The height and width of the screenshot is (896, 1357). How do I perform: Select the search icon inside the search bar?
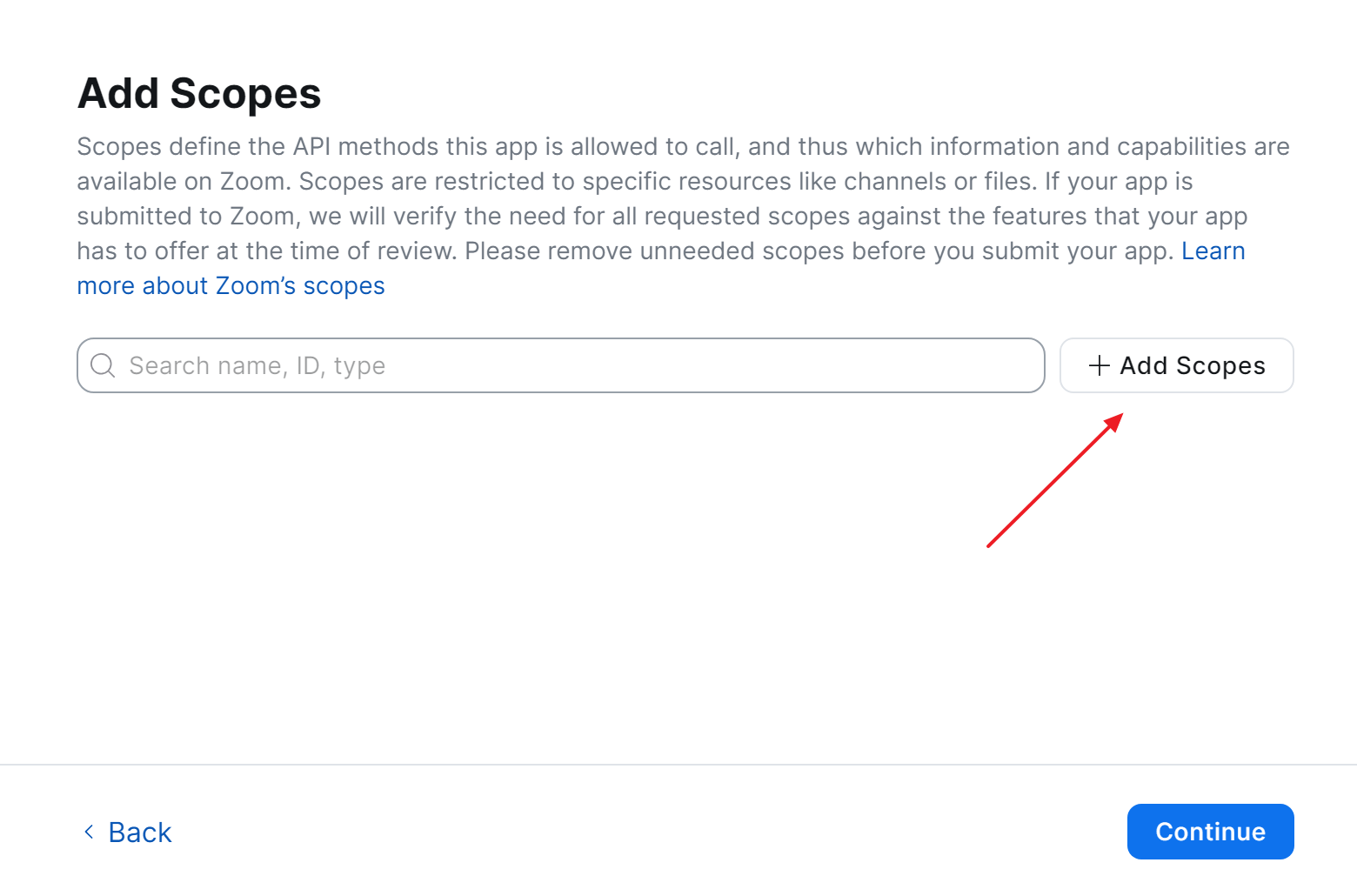tap(103, 365)
